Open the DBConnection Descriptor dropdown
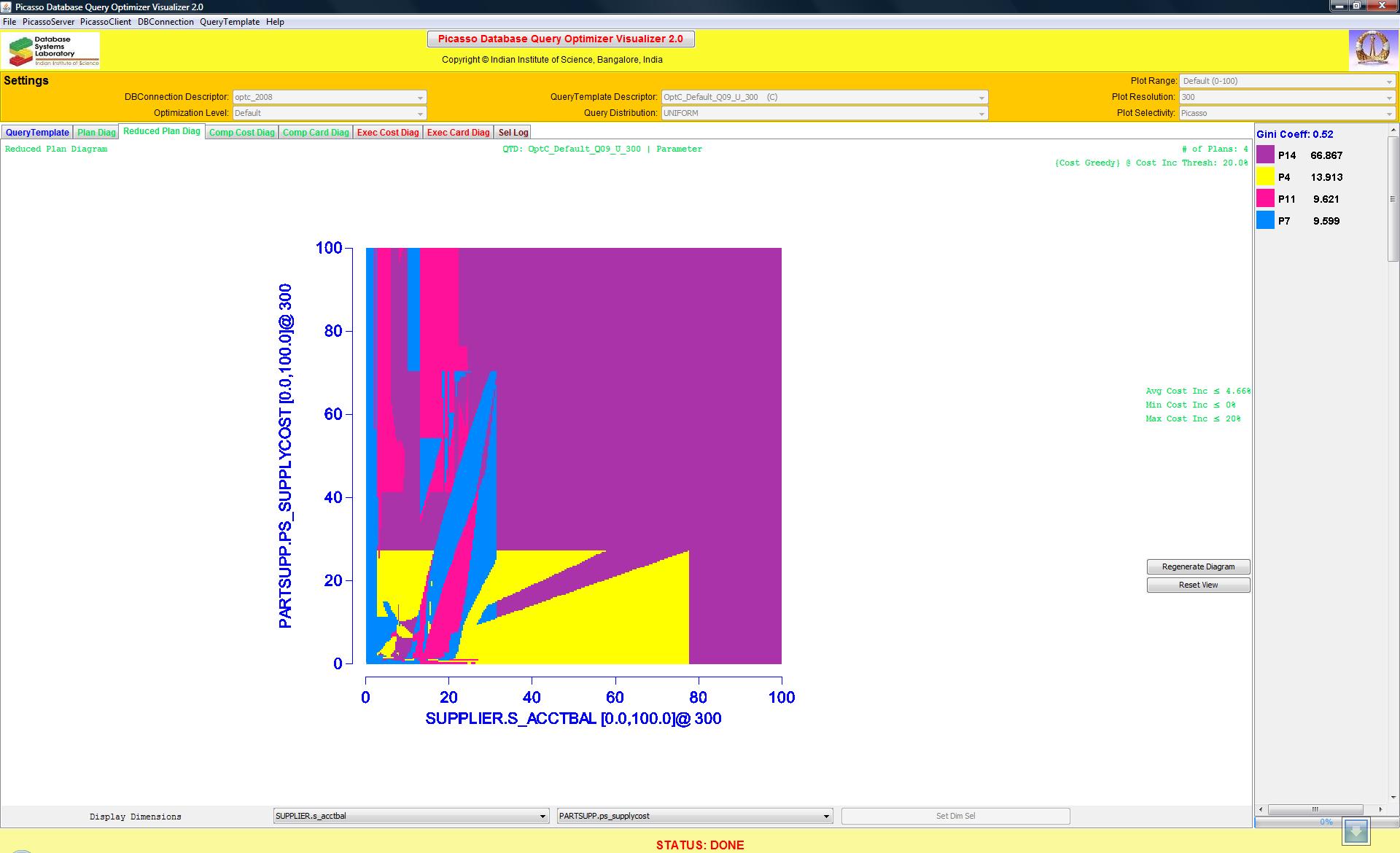 point(329,97)
